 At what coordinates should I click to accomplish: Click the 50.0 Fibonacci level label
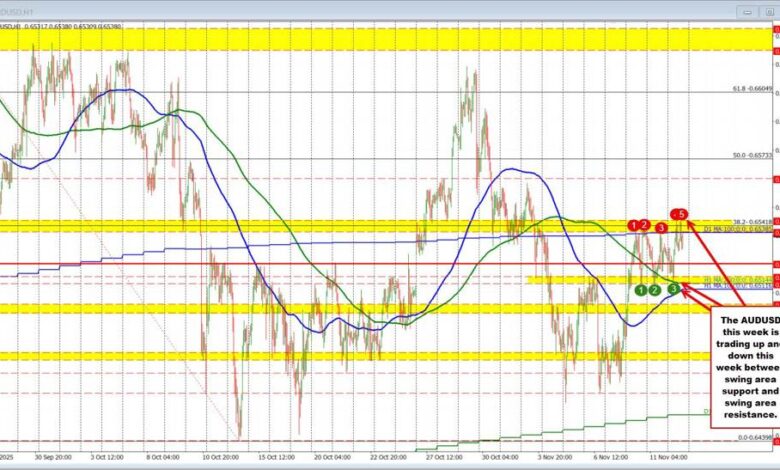coord(754,156)
